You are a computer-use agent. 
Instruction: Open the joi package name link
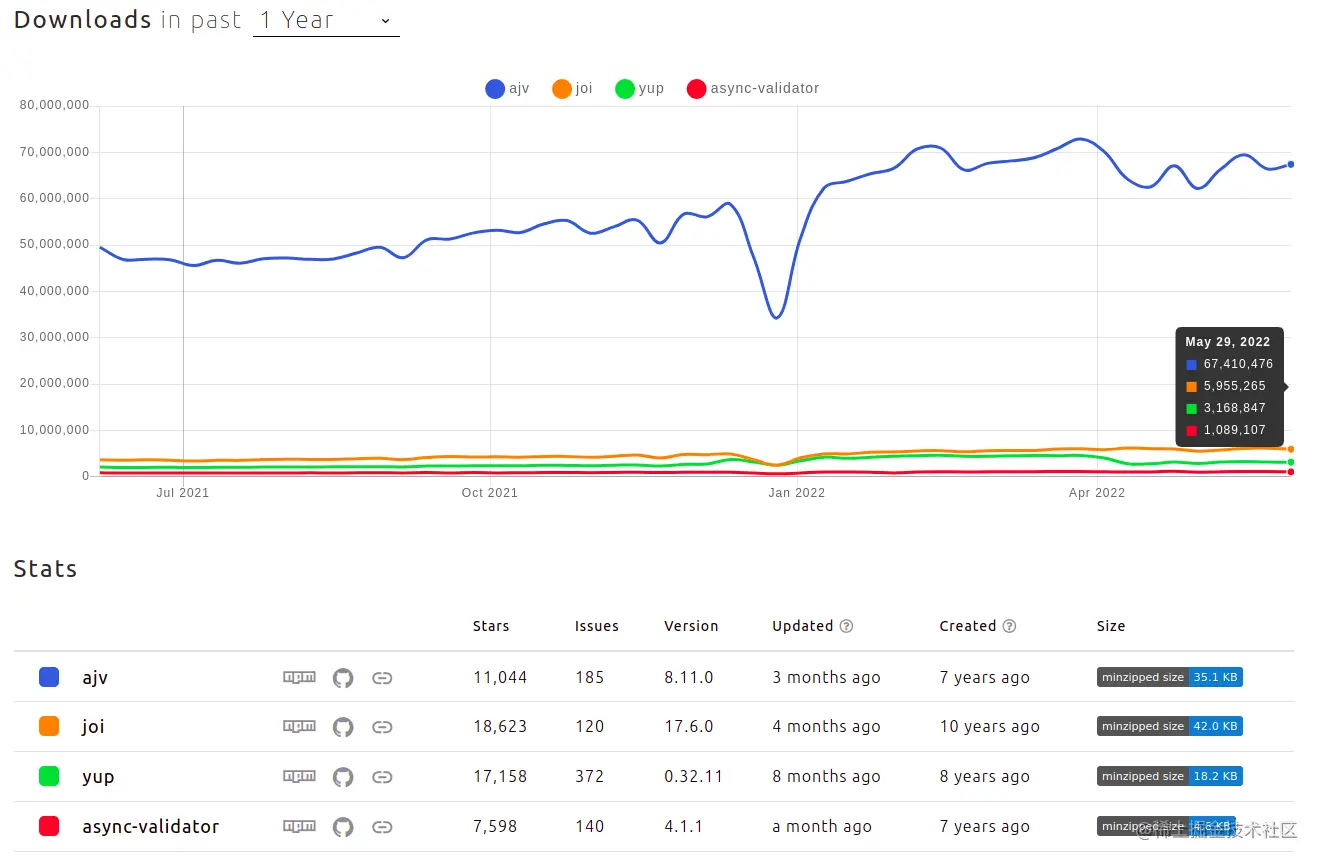[x=93, y=727]
